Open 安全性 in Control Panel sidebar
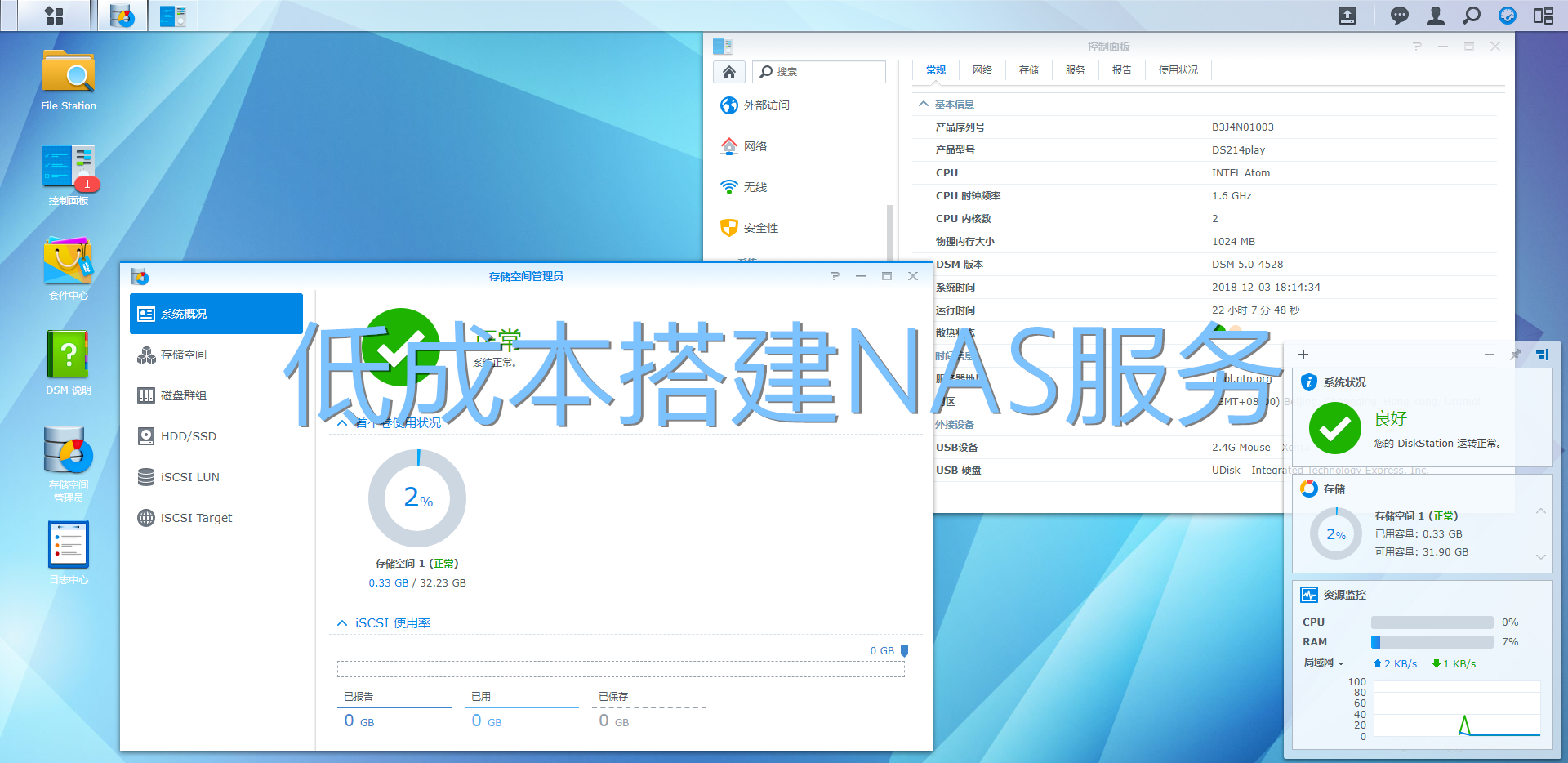This screenshot has height=763, width=1568. [750, 228]
